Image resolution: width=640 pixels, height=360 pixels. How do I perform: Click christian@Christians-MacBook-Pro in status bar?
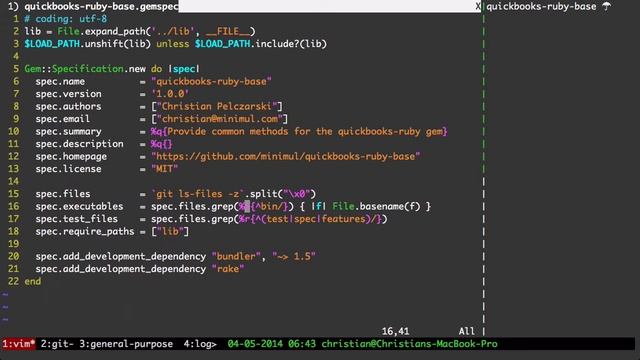tap(409, 344)
